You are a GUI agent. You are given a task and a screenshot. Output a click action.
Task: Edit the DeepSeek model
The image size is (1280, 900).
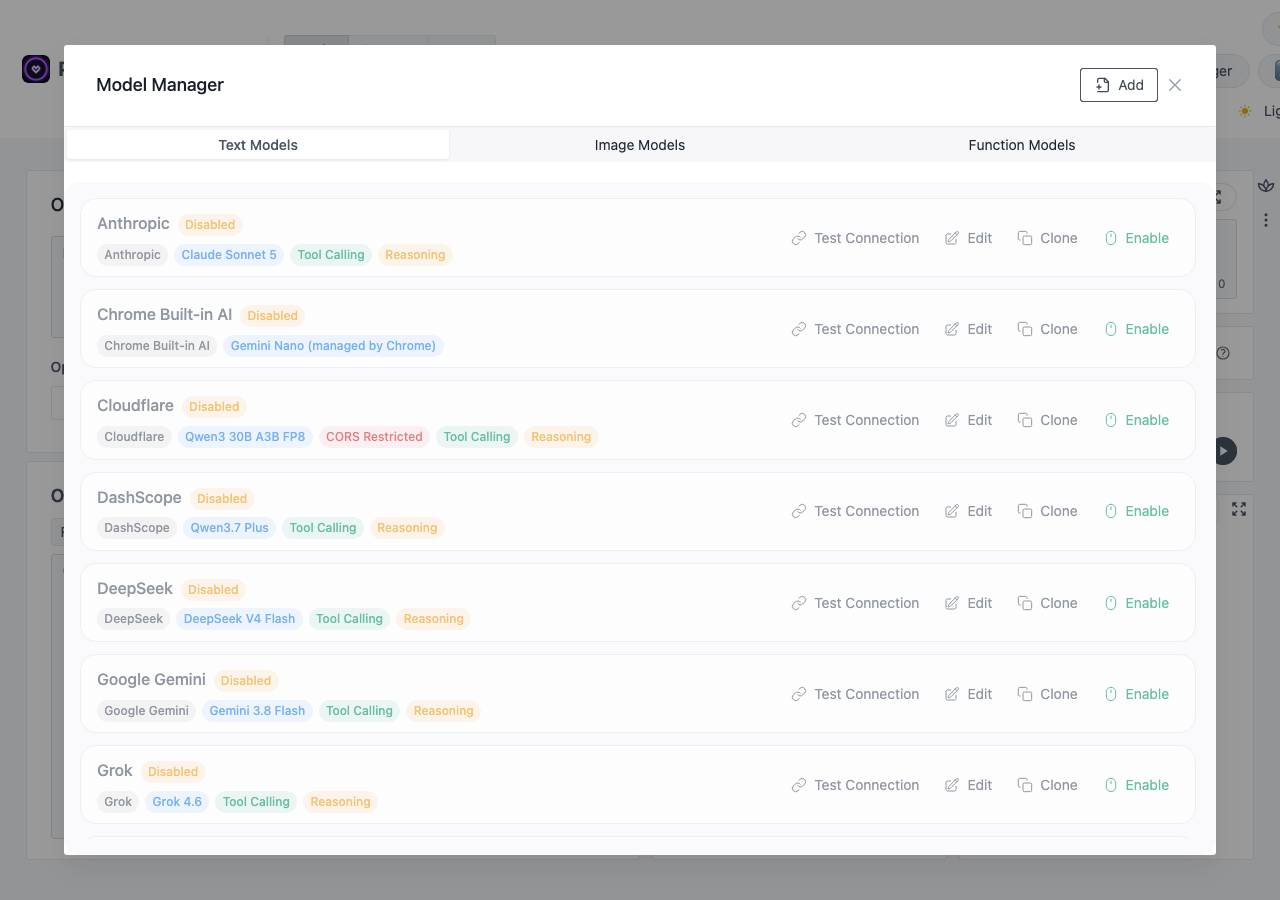969,603
